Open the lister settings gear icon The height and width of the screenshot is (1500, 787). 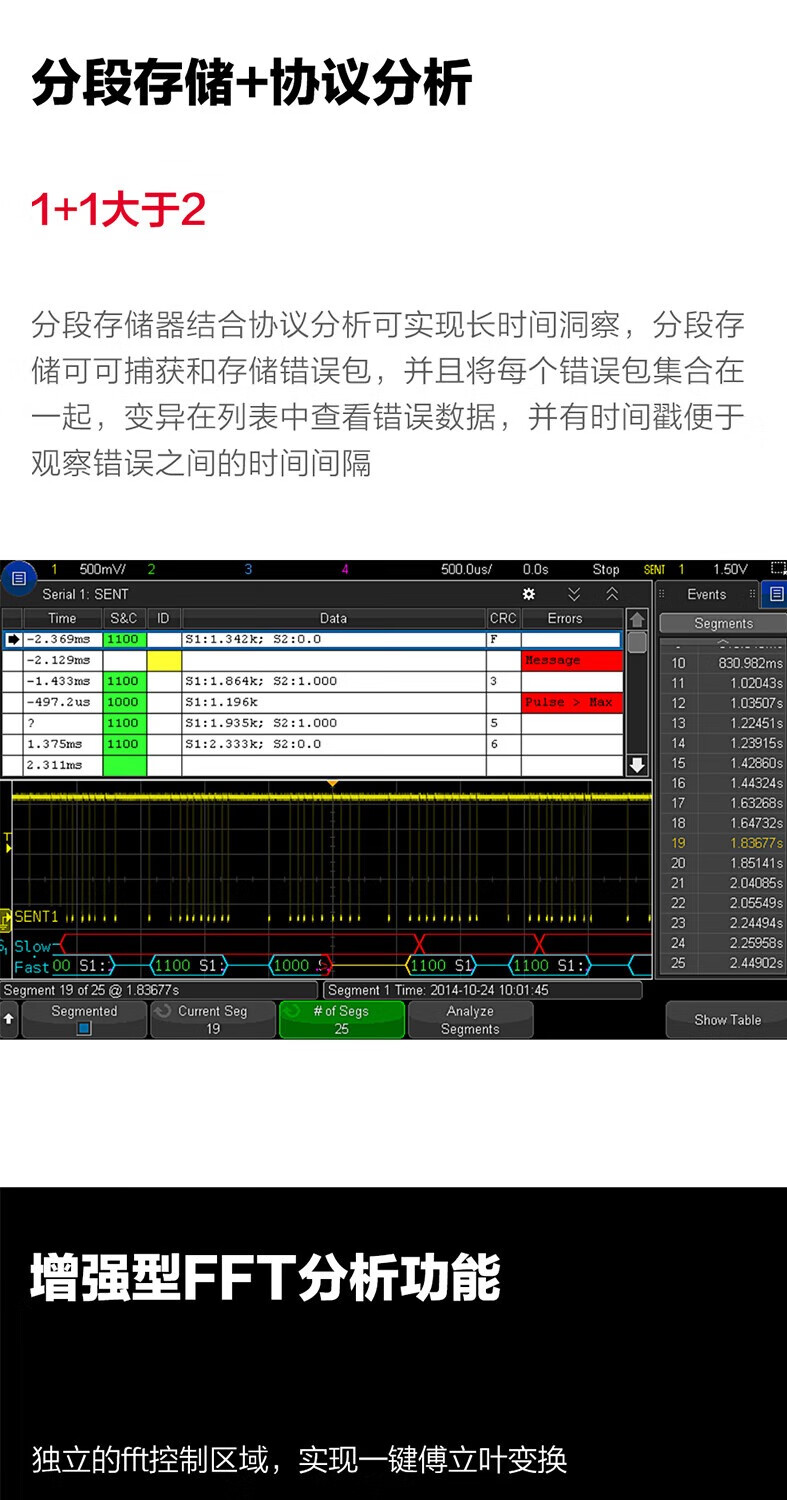(529, 594)
